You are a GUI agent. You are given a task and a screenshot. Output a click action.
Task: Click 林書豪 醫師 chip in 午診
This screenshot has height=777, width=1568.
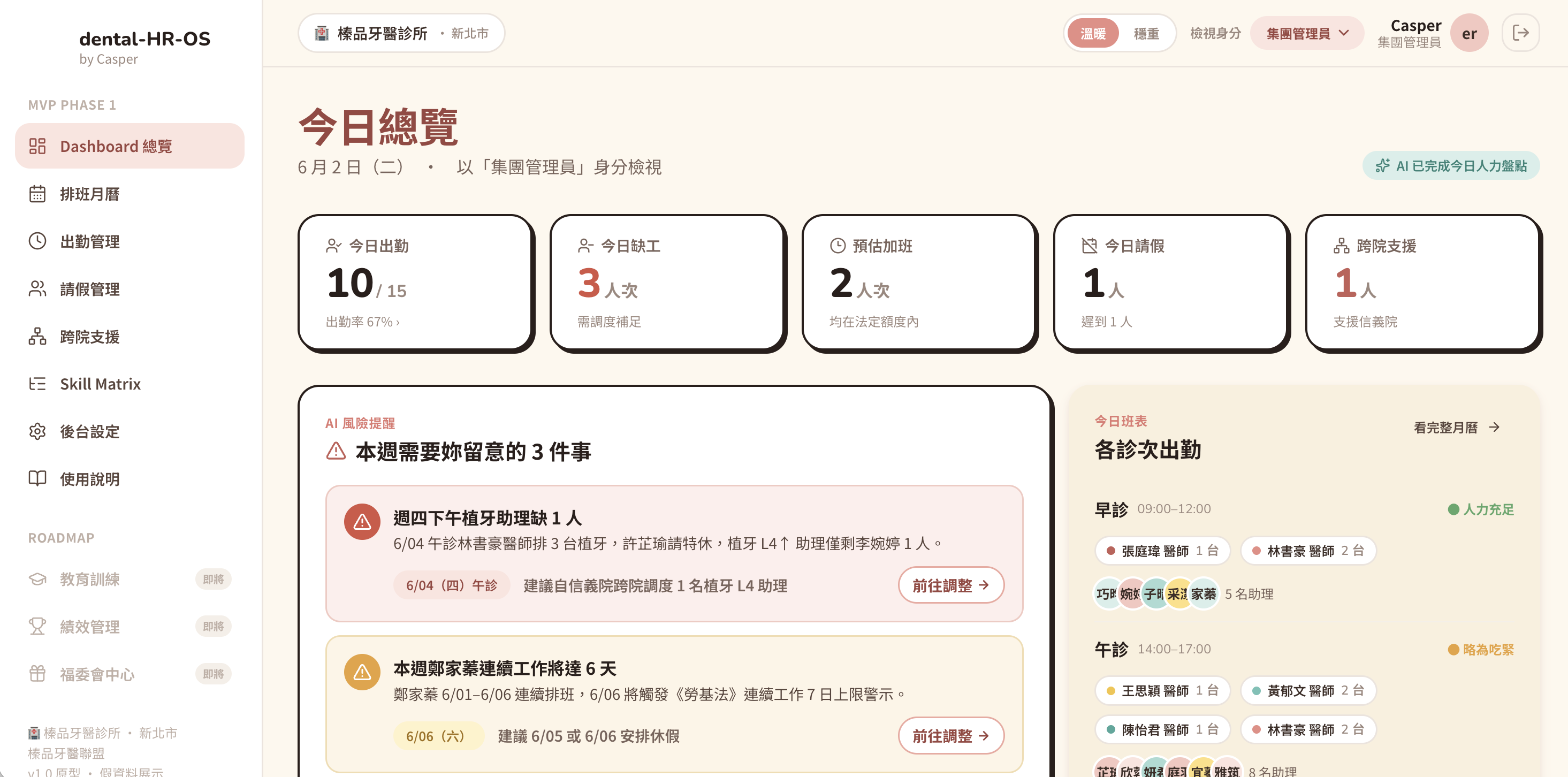(1308, 729)
